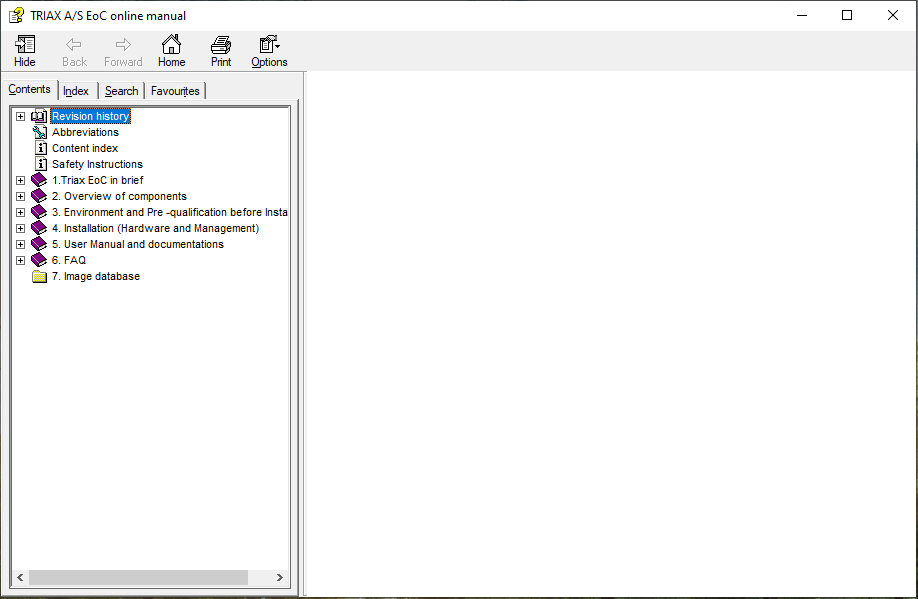Open the Options toolbar menu
This screenshot has width=918, height=599.
269,51
